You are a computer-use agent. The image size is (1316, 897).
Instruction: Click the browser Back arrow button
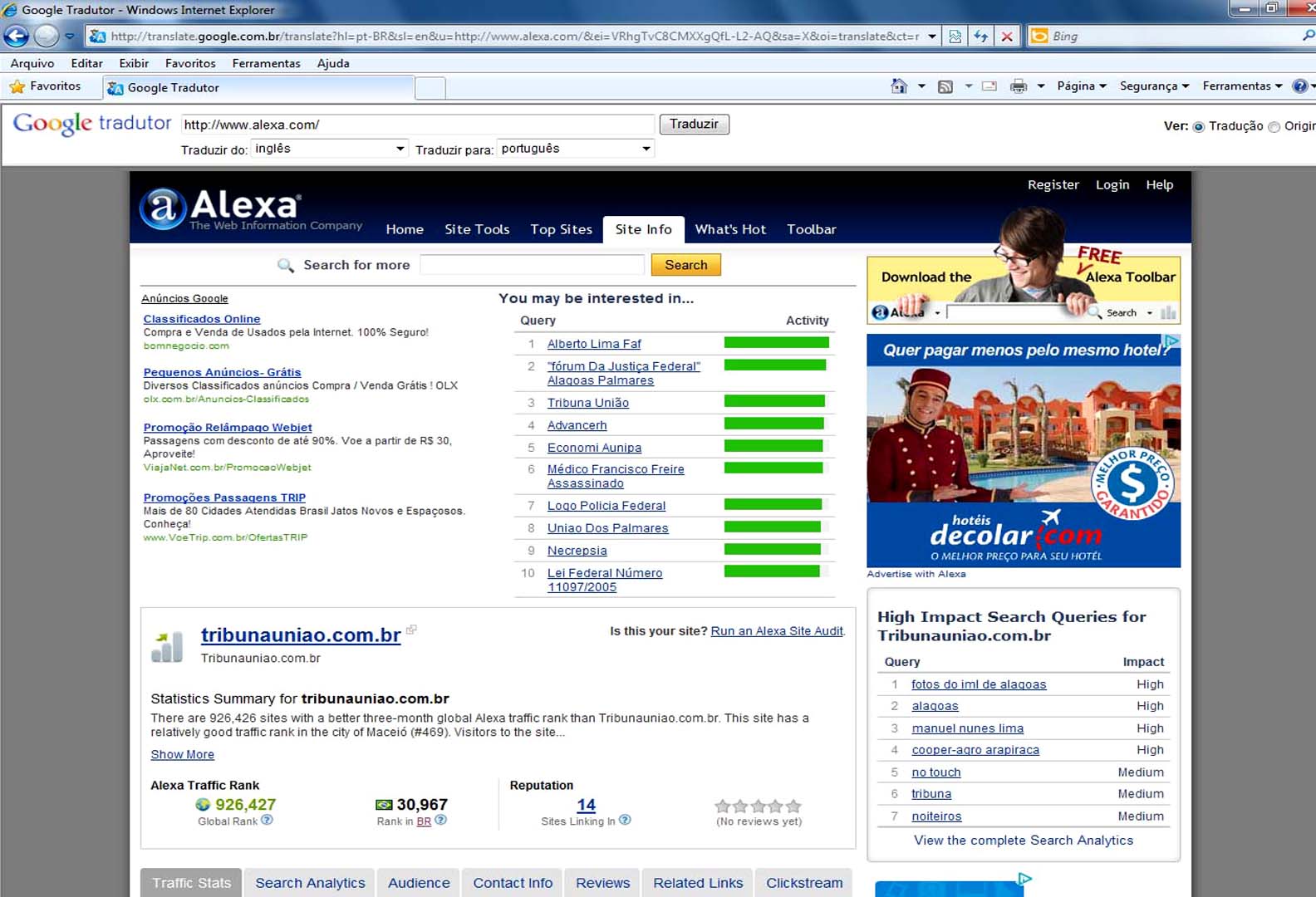coord(17,36)
